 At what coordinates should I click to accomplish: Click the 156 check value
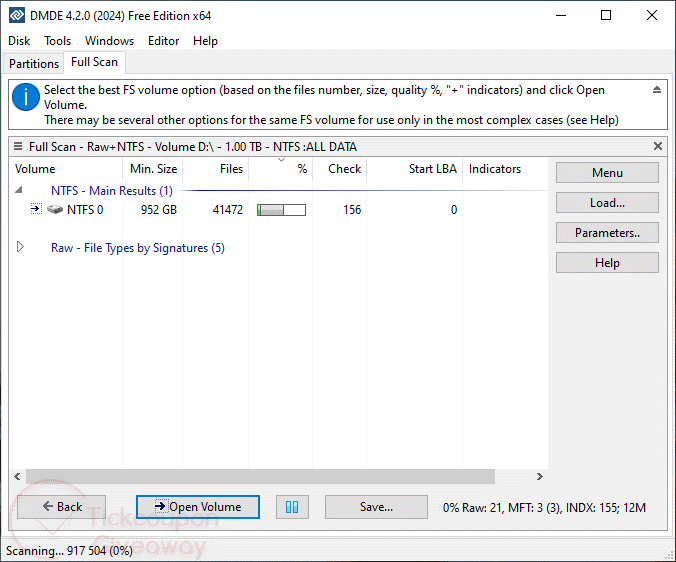[x=352, y=210]
